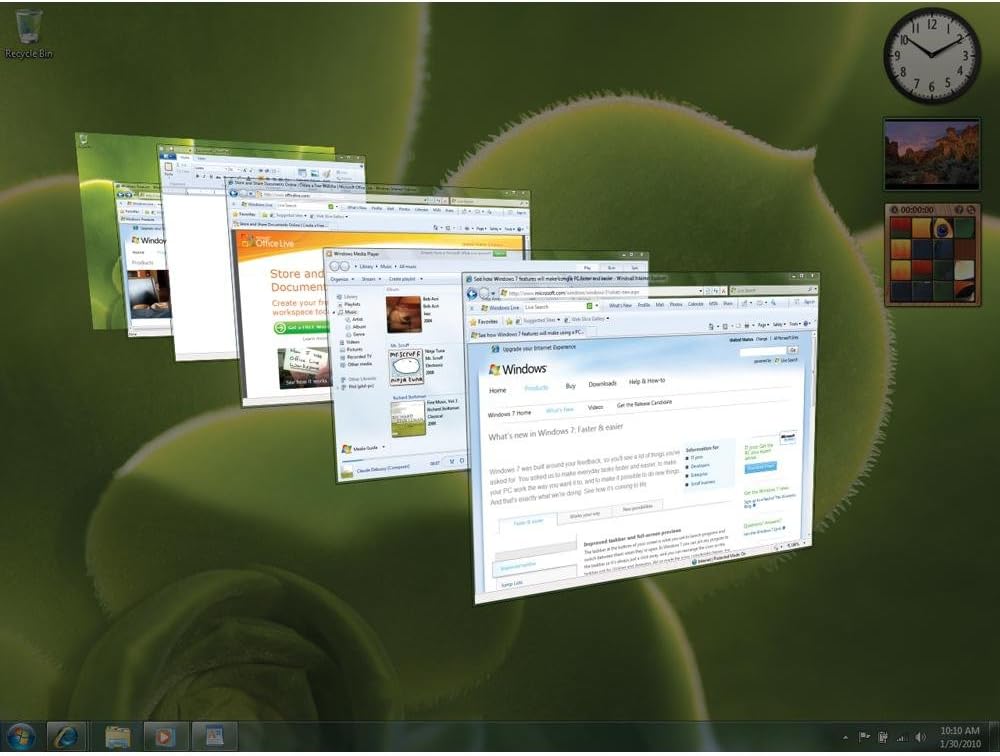
Task: Launch Windows Media Player from the taskbar
Action: click(162, 735)
